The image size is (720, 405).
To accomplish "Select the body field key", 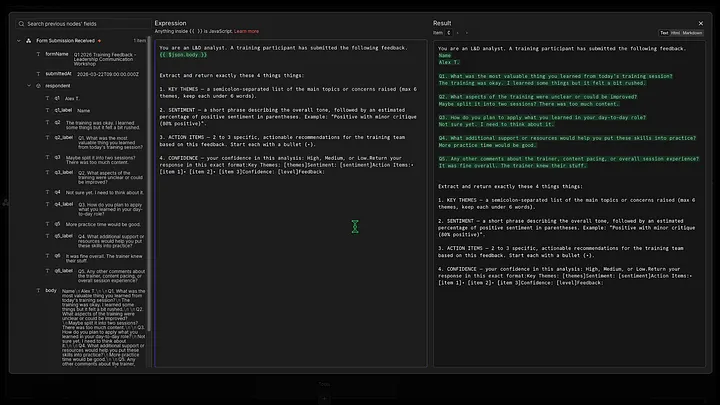I will coord(51,290).
